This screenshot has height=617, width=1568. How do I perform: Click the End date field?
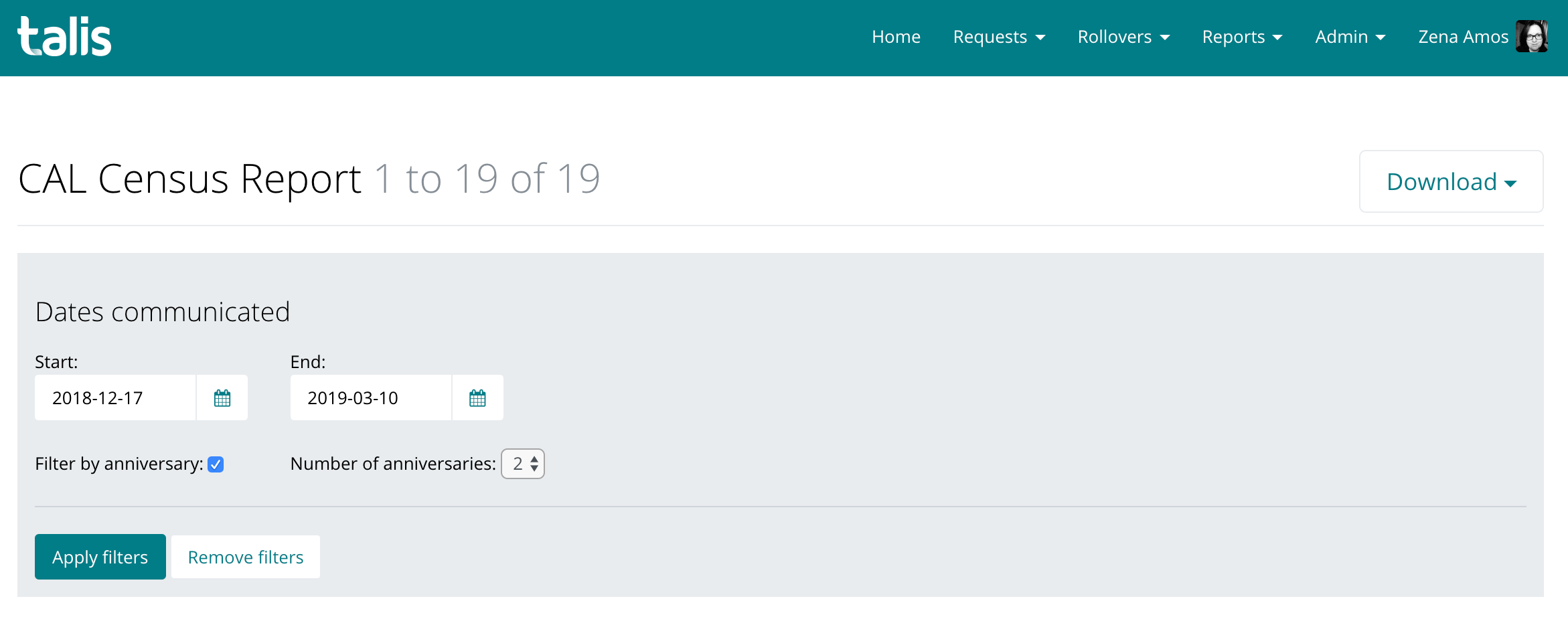[x=371, y=398]
